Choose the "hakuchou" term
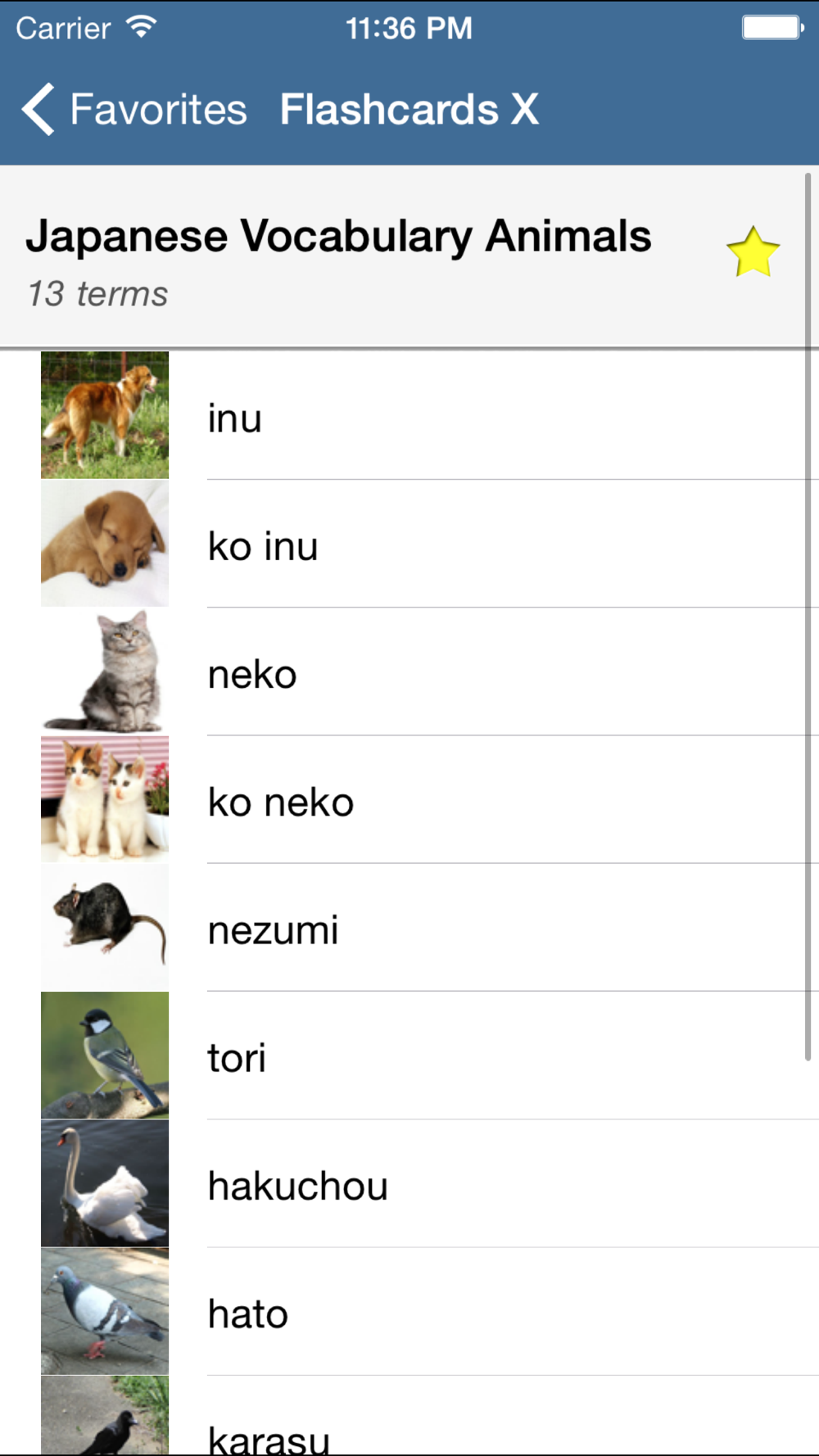The image size is (819, 1456). point(298,1187)
